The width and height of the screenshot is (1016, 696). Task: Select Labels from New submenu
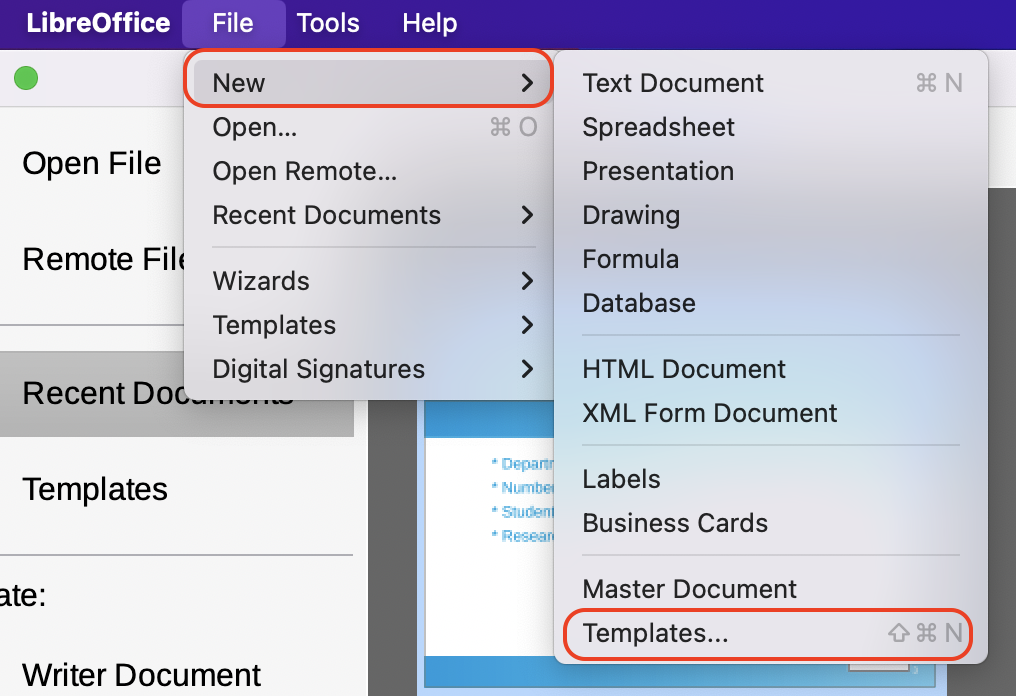pos(771,480)
